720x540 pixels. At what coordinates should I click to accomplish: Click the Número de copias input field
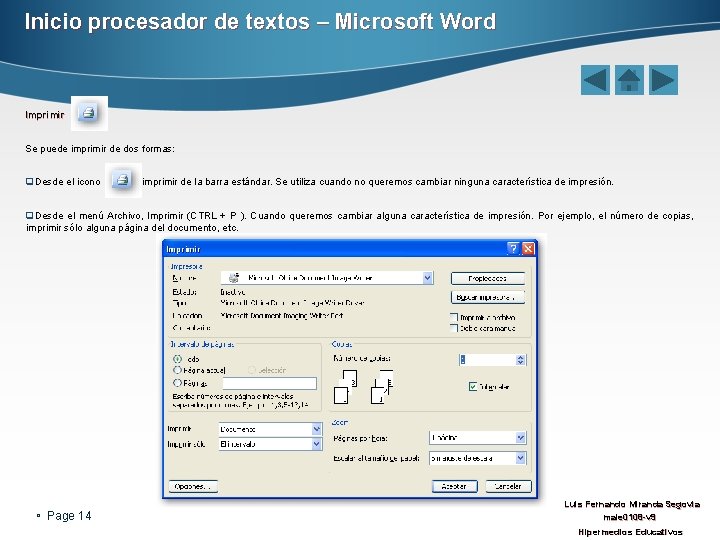click(487, 360)
